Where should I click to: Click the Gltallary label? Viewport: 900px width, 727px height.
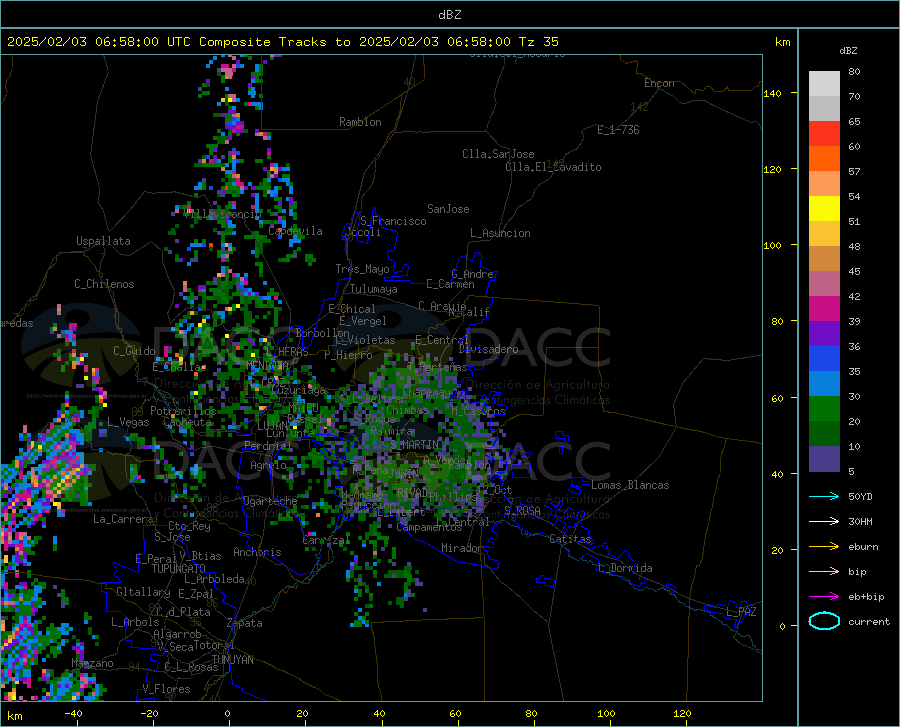[x=143, y=592]
